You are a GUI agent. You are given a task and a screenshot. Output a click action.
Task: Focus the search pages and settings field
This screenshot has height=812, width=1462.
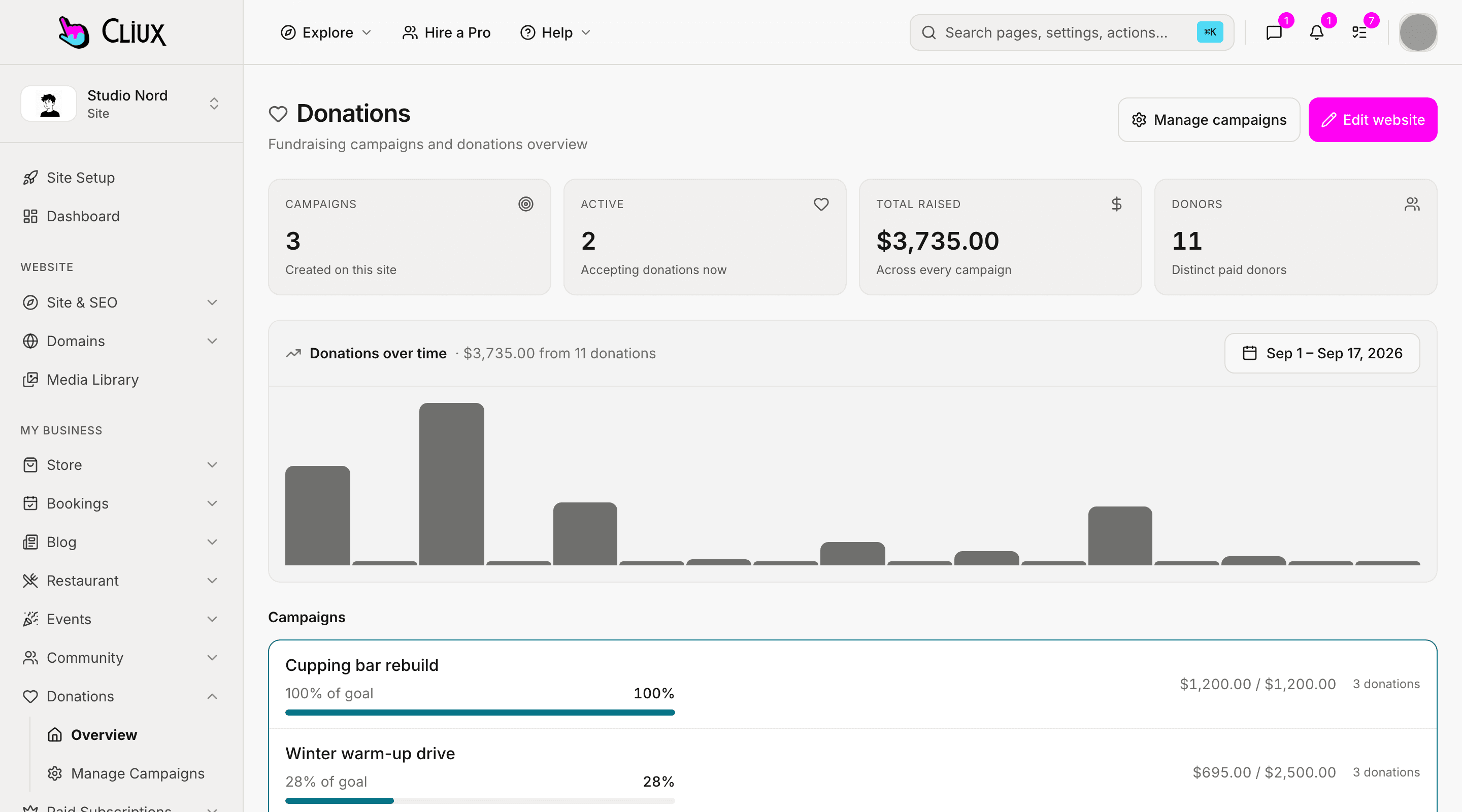1072,32
